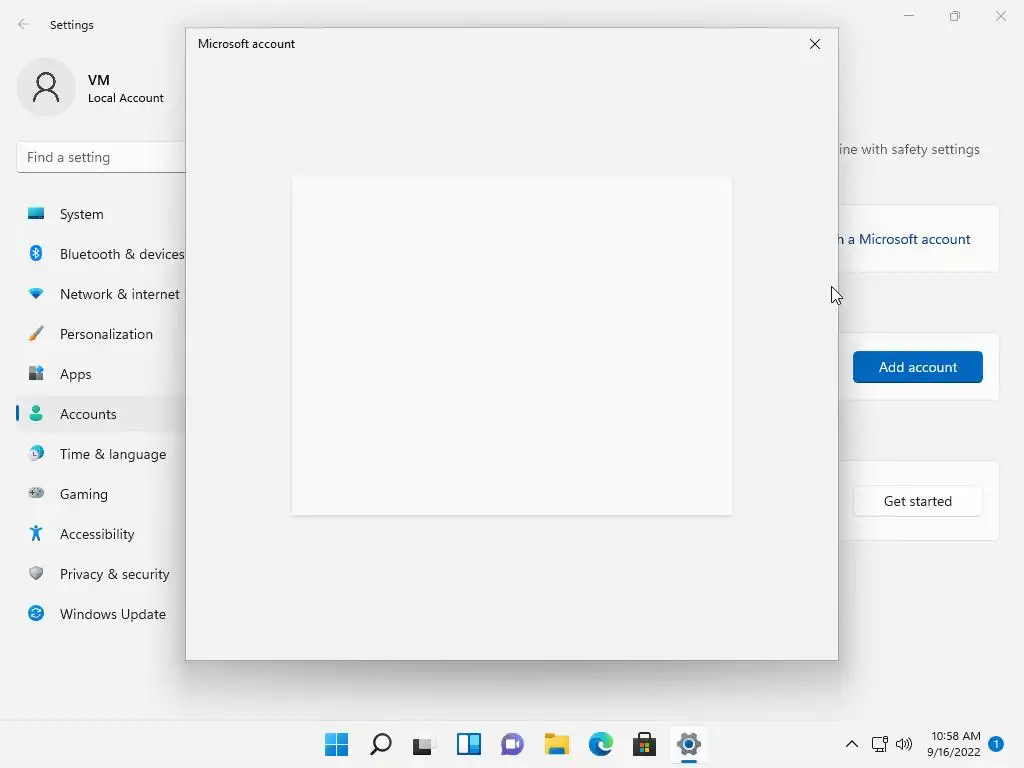Open Widgets from taskbar

469,744
